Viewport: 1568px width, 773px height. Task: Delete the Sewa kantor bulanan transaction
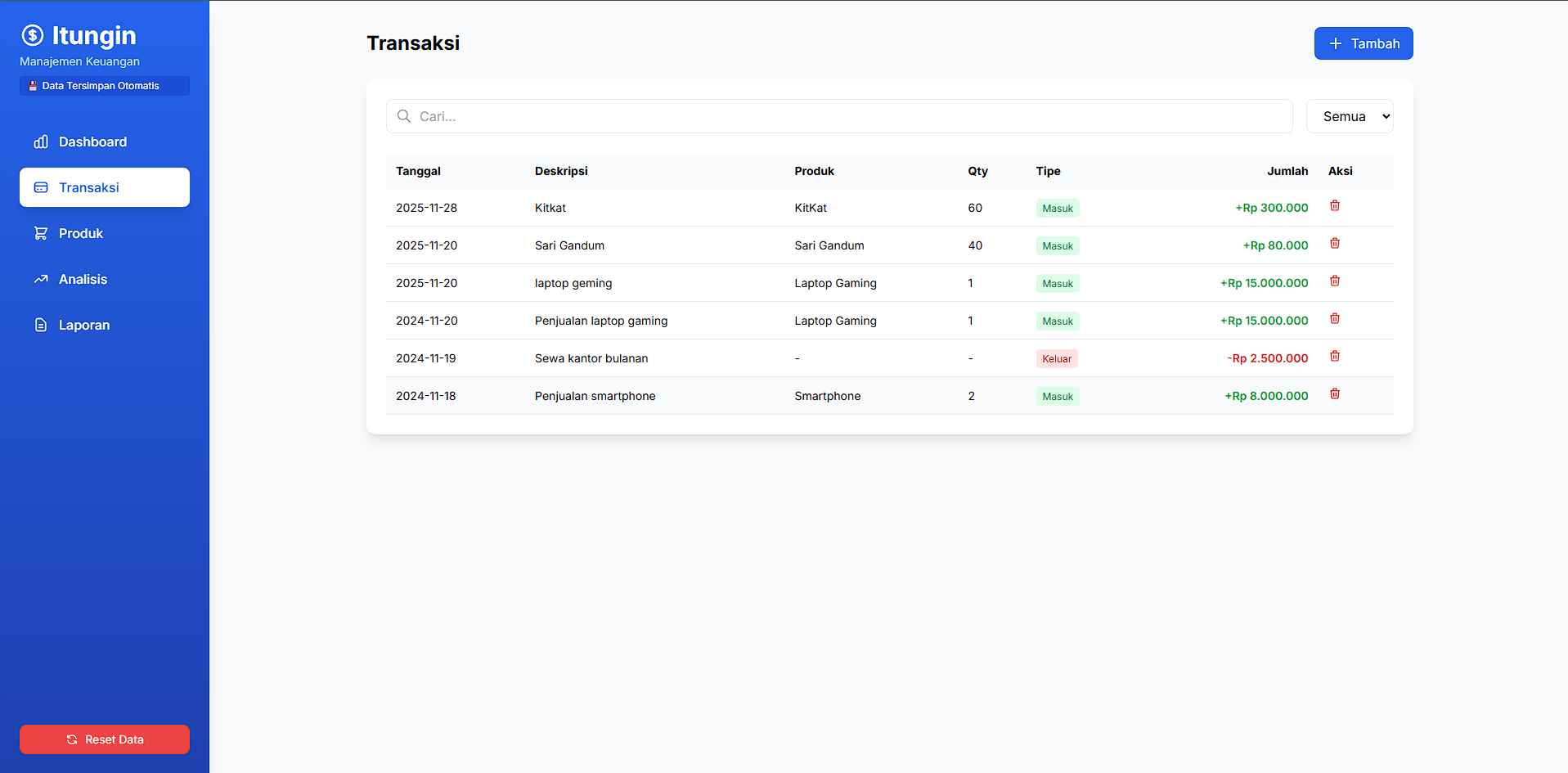coord(1335,356)
